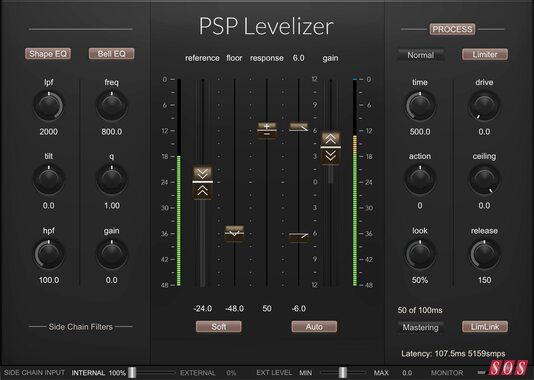Click the EXTERNAL 0% label
534x380 pixels.
pos(208,373)
